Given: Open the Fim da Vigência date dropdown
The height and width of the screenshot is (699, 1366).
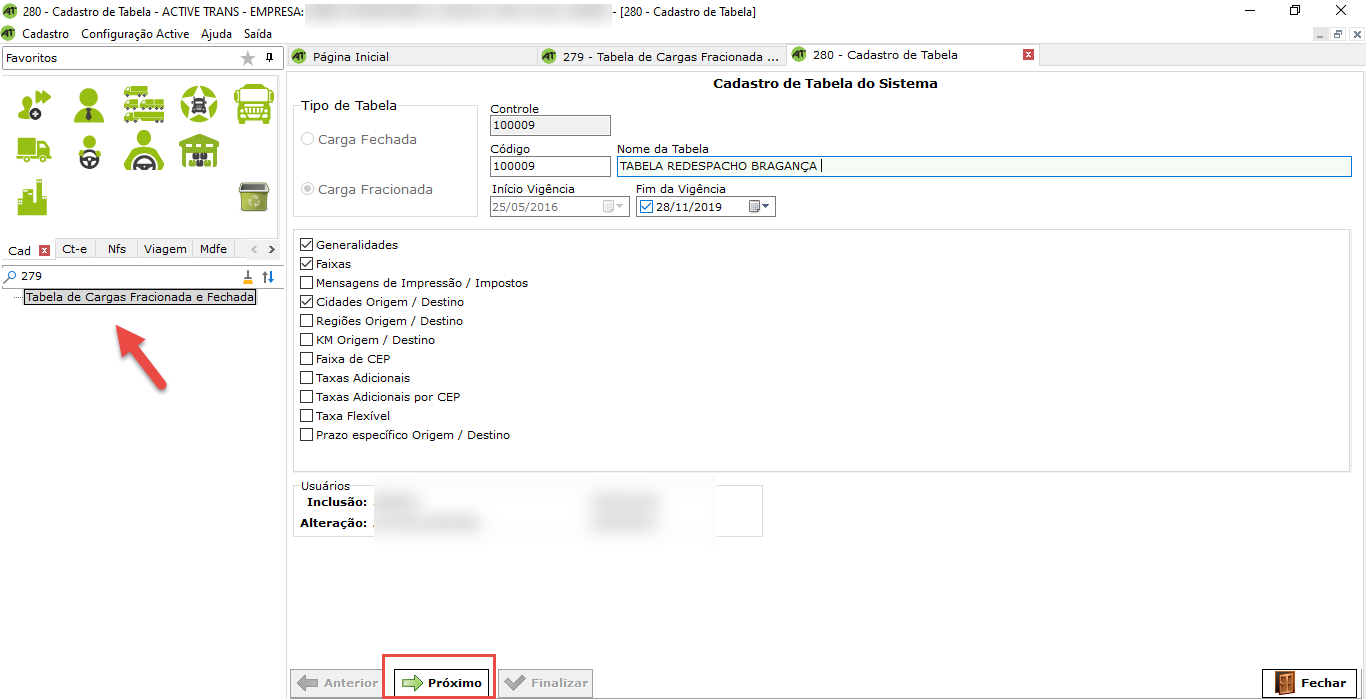Looking at the screenshot, I should 765,207.
